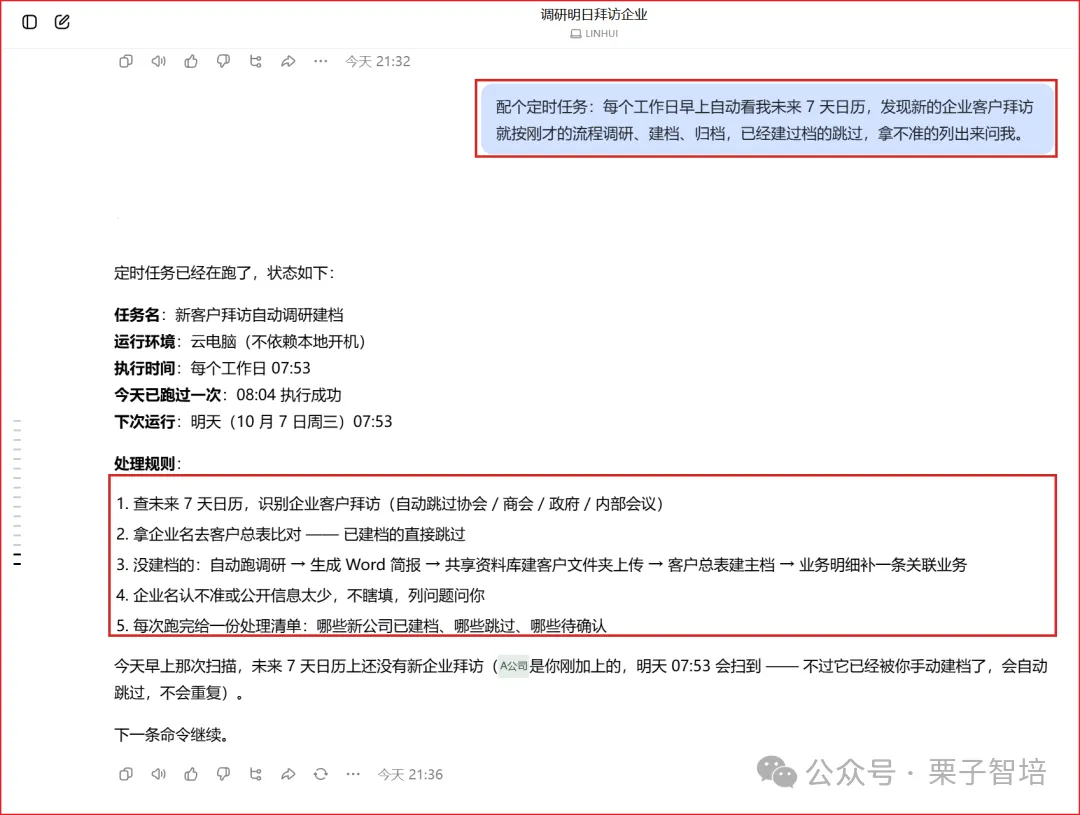Click rule 2 about 客户总表比对

pyautogui.click(x=291, y=535)
